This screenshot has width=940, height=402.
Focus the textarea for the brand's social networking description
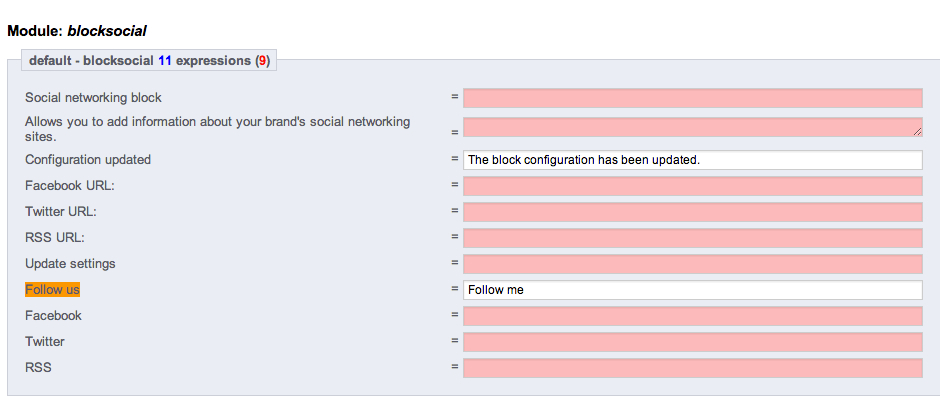(692, 127)
